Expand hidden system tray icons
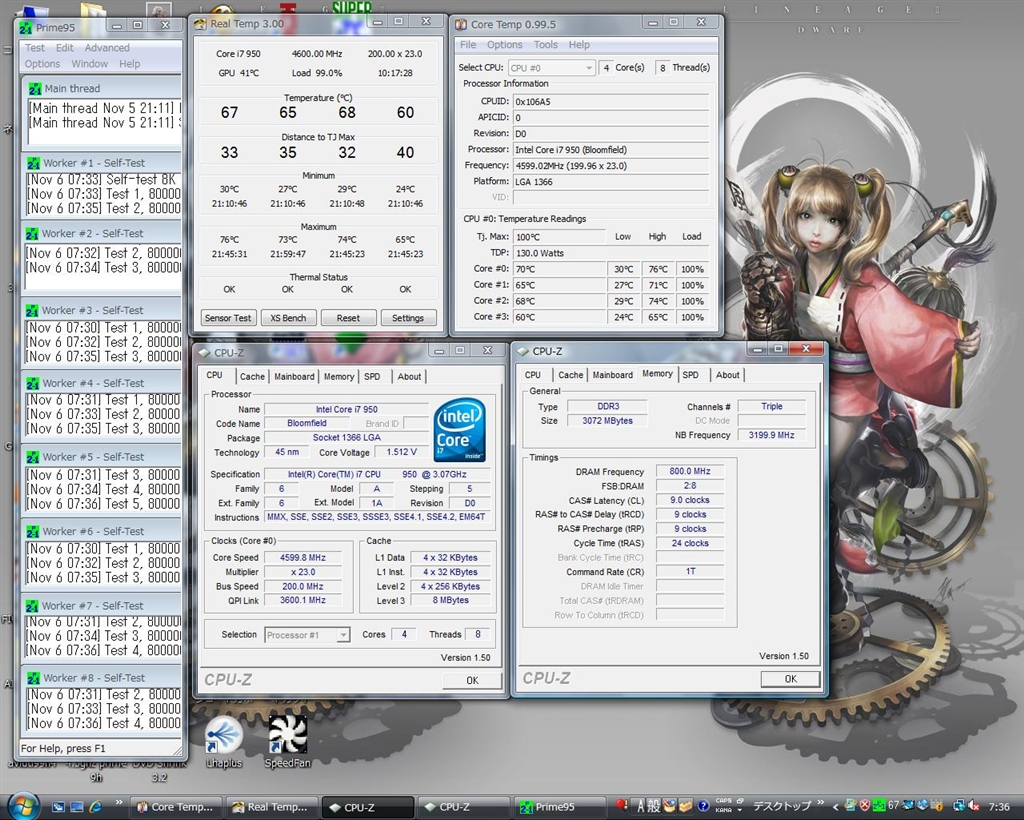 836,806
